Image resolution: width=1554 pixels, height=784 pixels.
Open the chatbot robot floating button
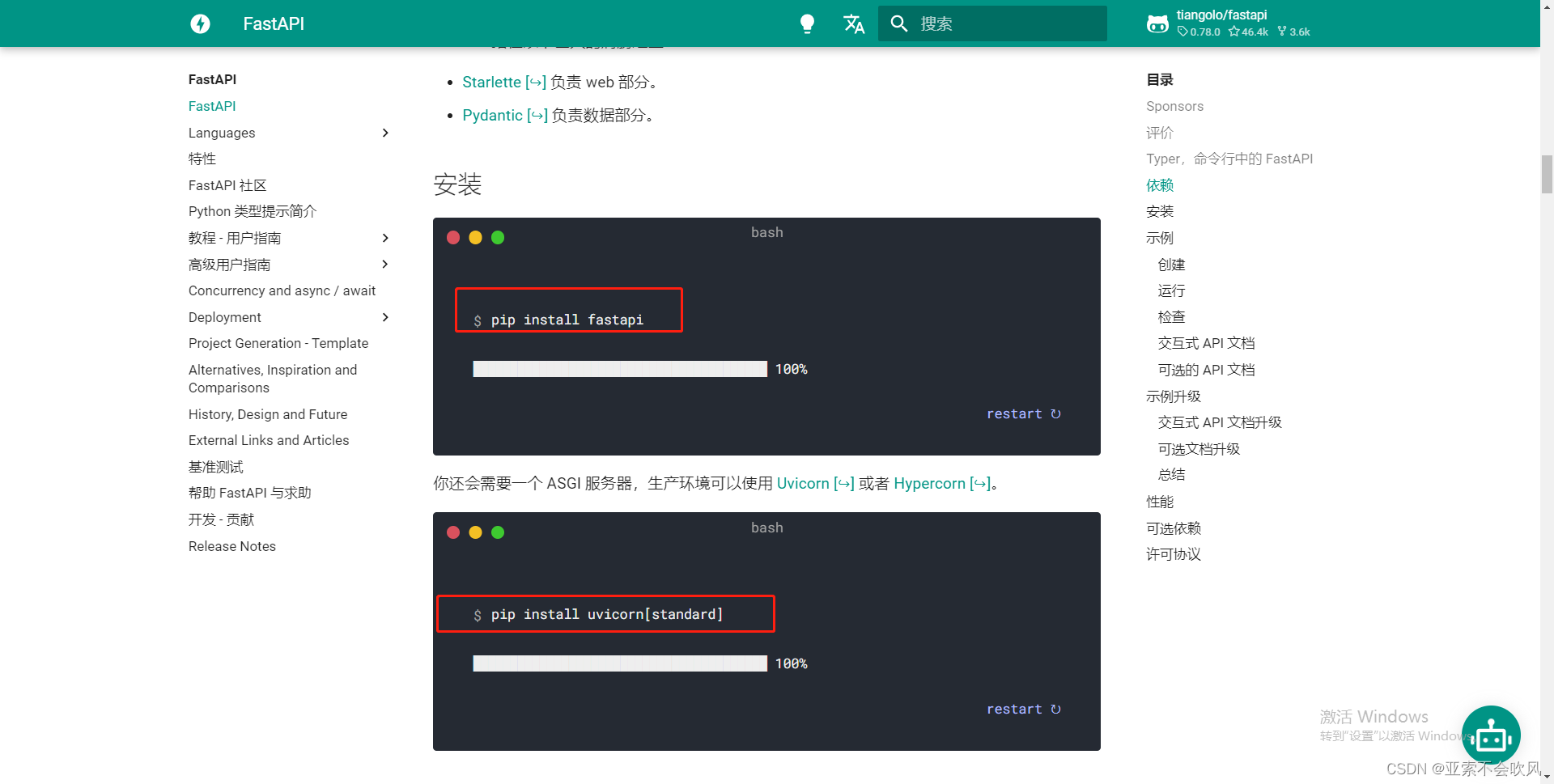pos(1491,735)
